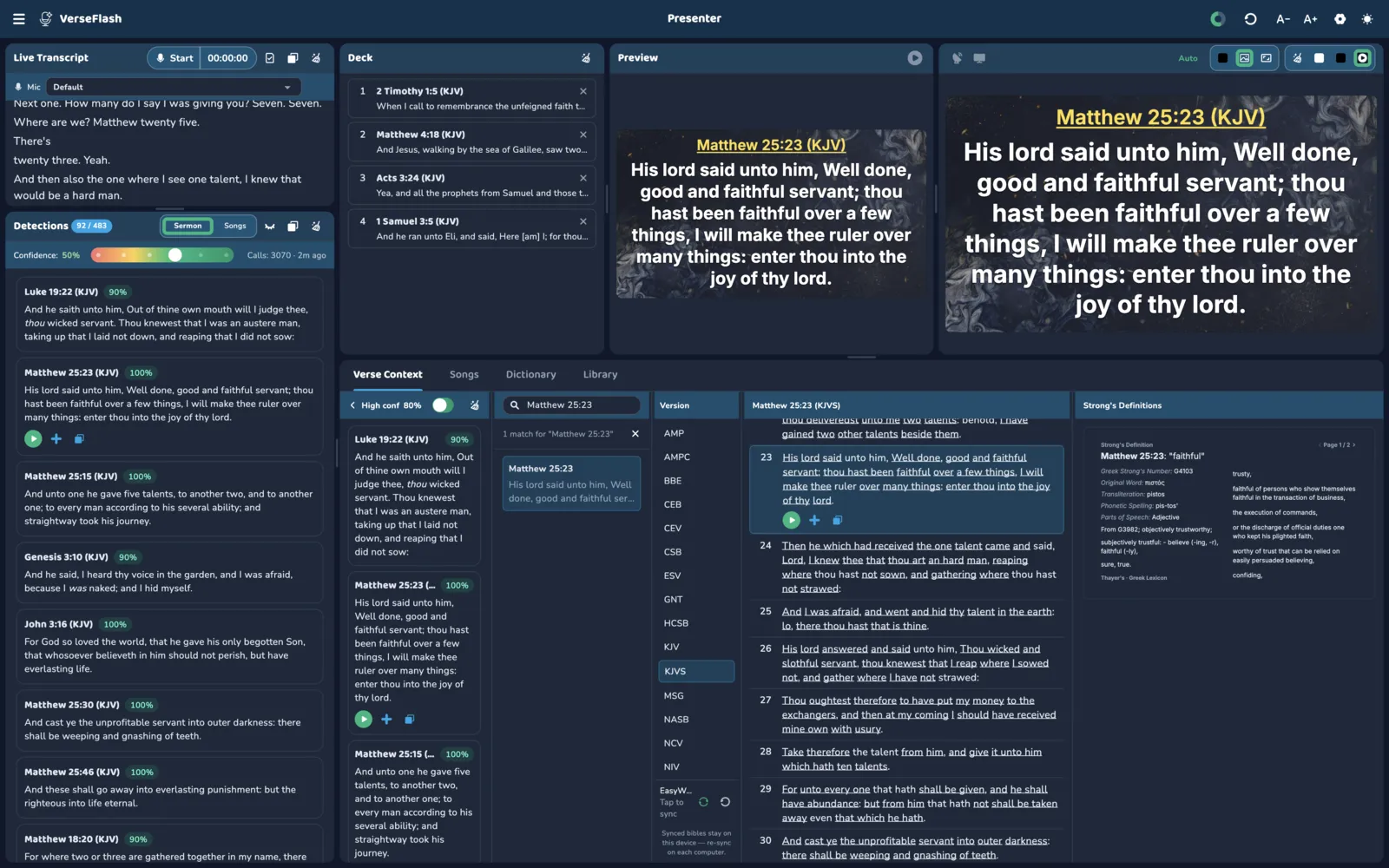Select fullscreen image mode icon
Viewport: 1389px width, 868px height.
coord(1266,58)
